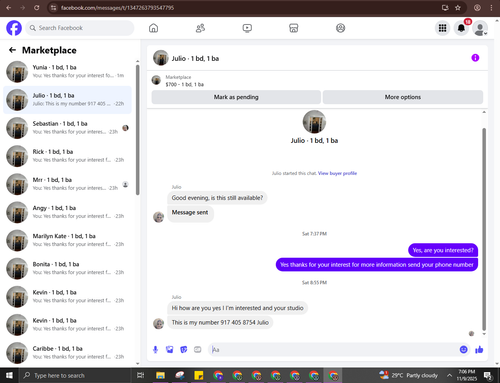Open the taskbar clock and date
The height and width of the screenshot is (383, 500).
(467, 375)
